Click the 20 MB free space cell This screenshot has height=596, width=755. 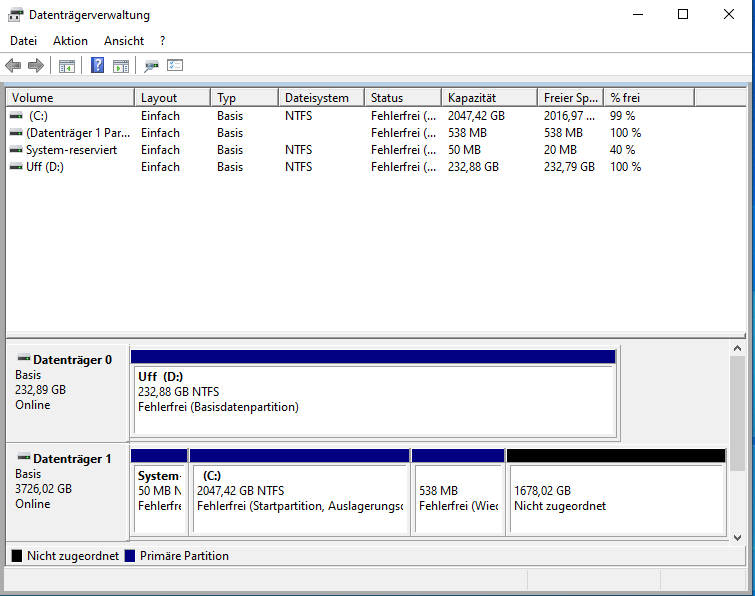pos(560,150)
